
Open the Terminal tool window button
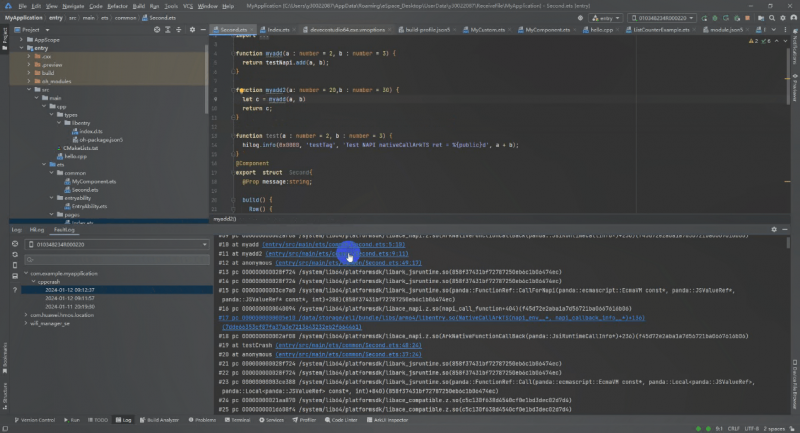238,420
